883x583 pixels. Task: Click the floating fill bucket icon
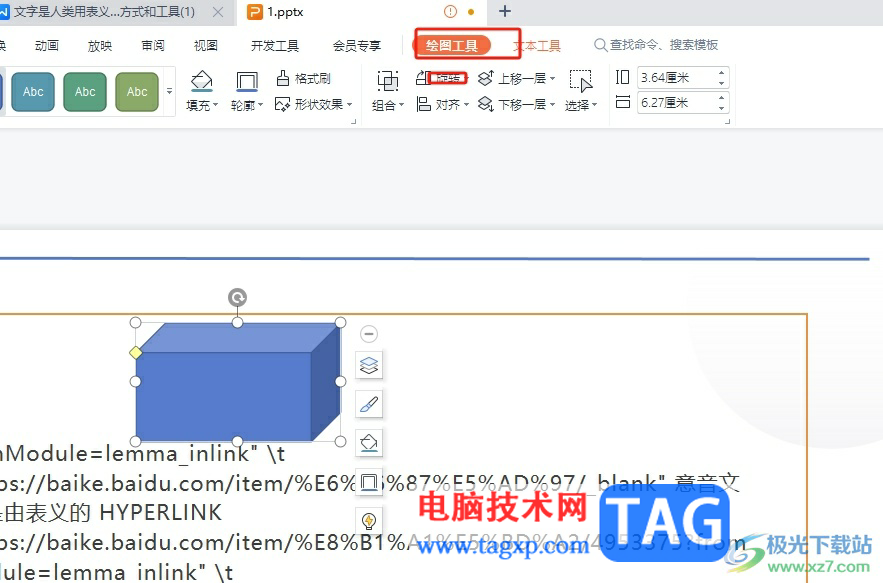(x=369, y=443)
